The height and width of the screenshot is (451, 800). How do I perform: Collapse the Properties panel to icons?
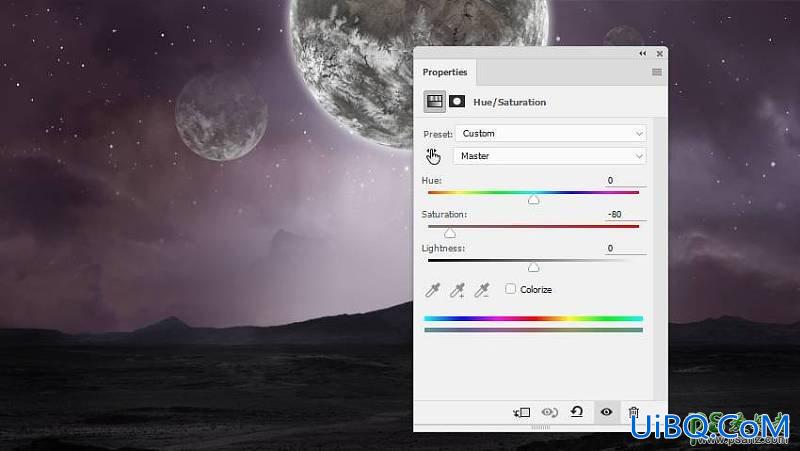643,53
